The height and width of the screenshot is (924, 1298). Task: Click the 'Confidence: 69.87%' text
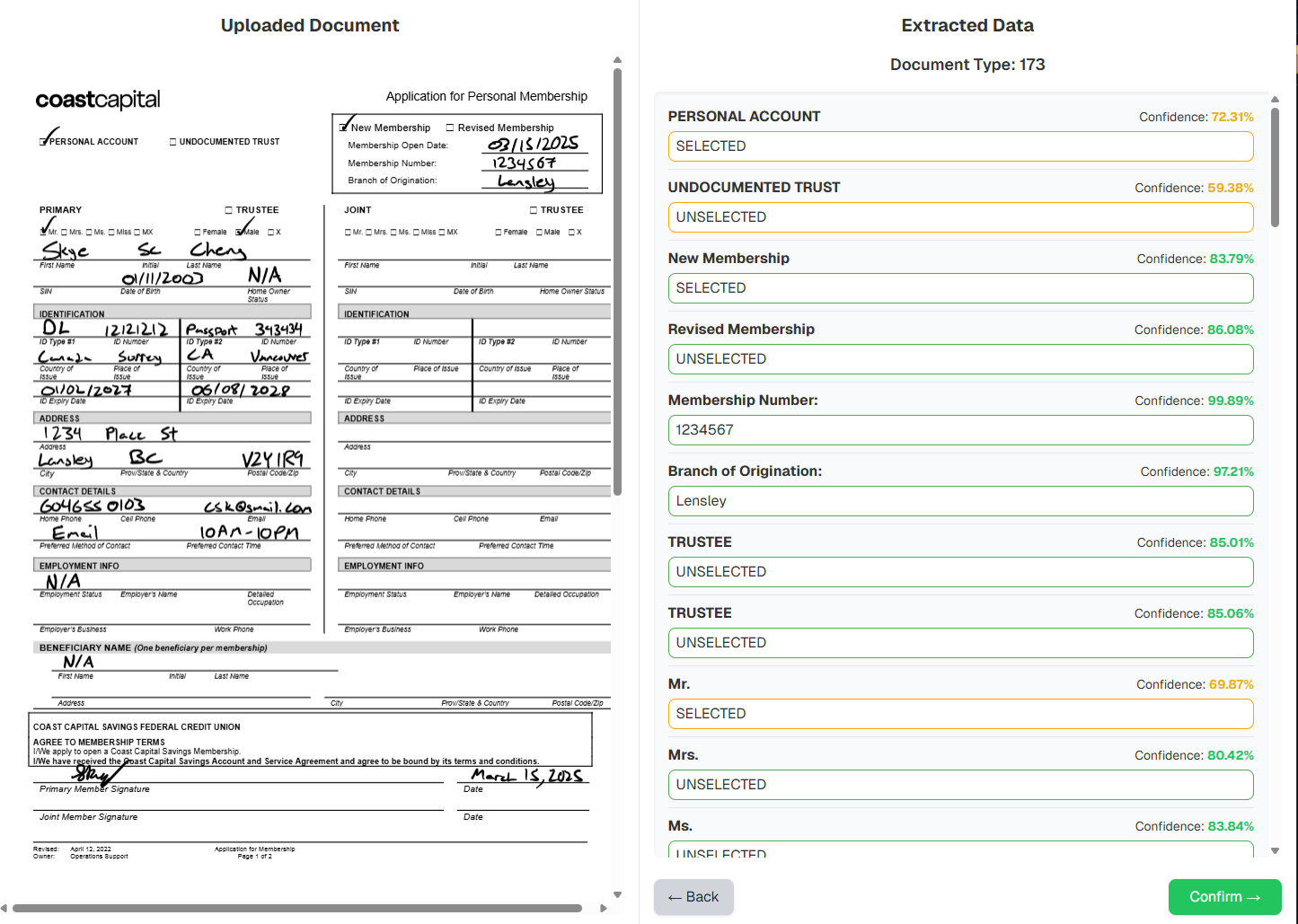(1196, 684)
